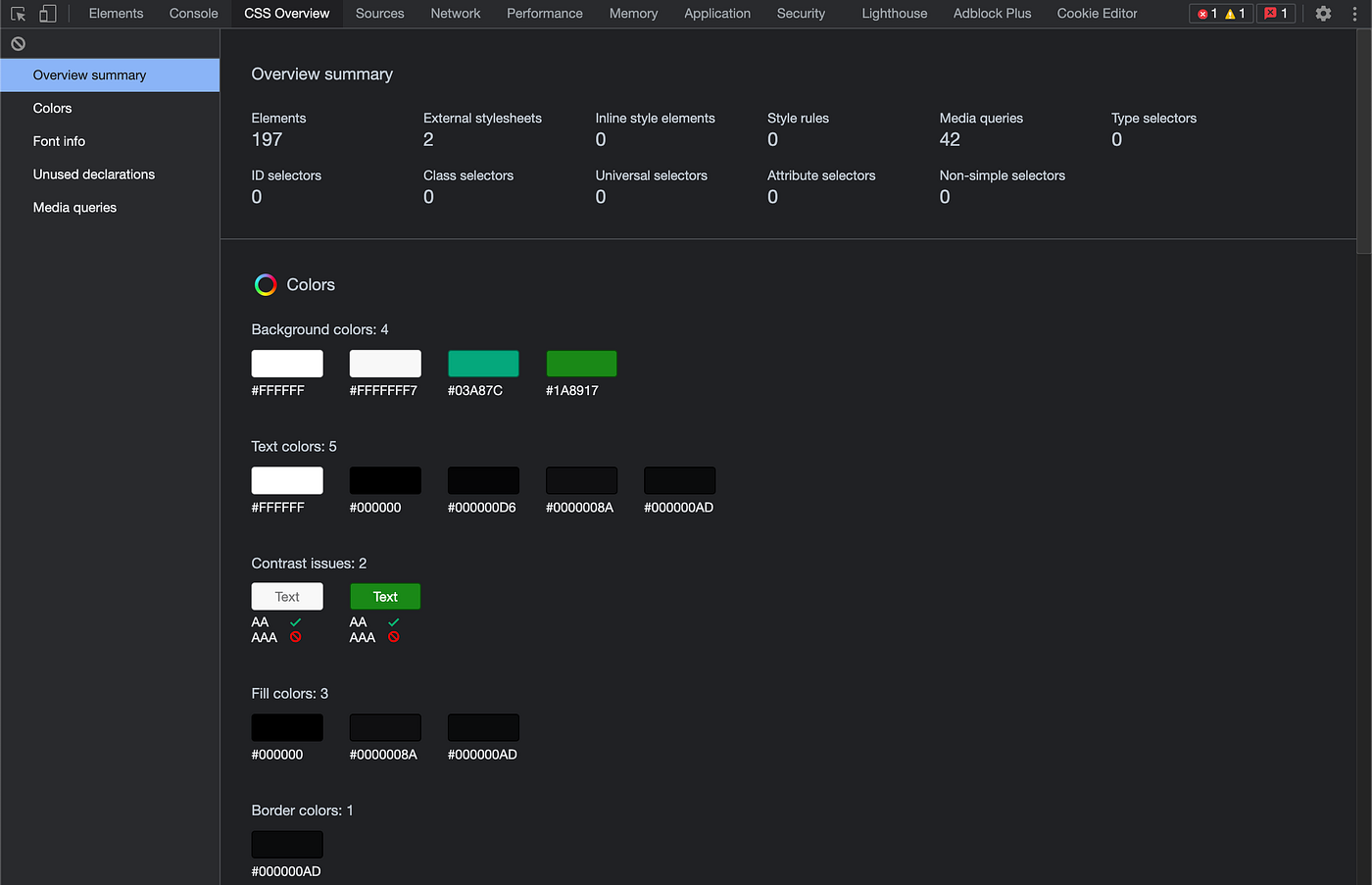1372x885 pixels.
Task: Click the issues count badge
Action: click(1276, 14)
